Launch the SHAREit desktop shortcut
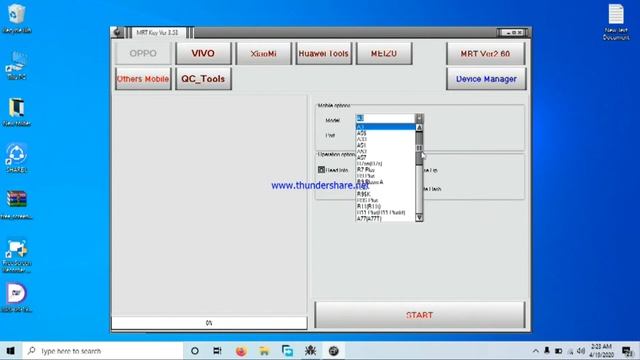This screenshot has height=360, width=640. coord(16,158)
